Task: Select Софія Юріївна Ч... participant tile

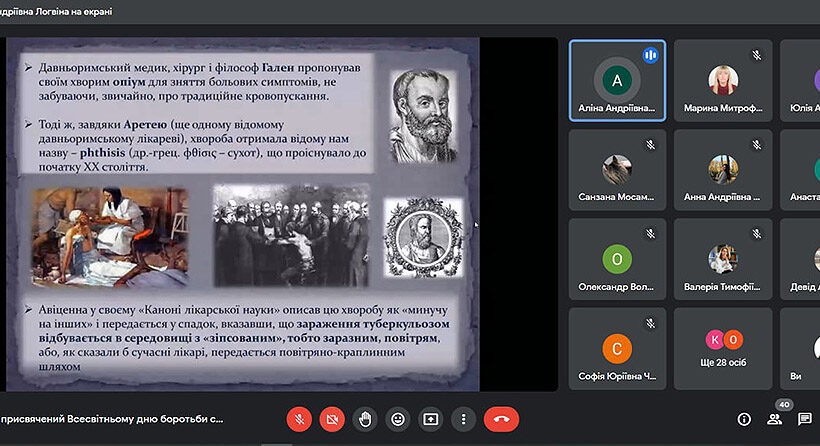Action: coord(617,349)
